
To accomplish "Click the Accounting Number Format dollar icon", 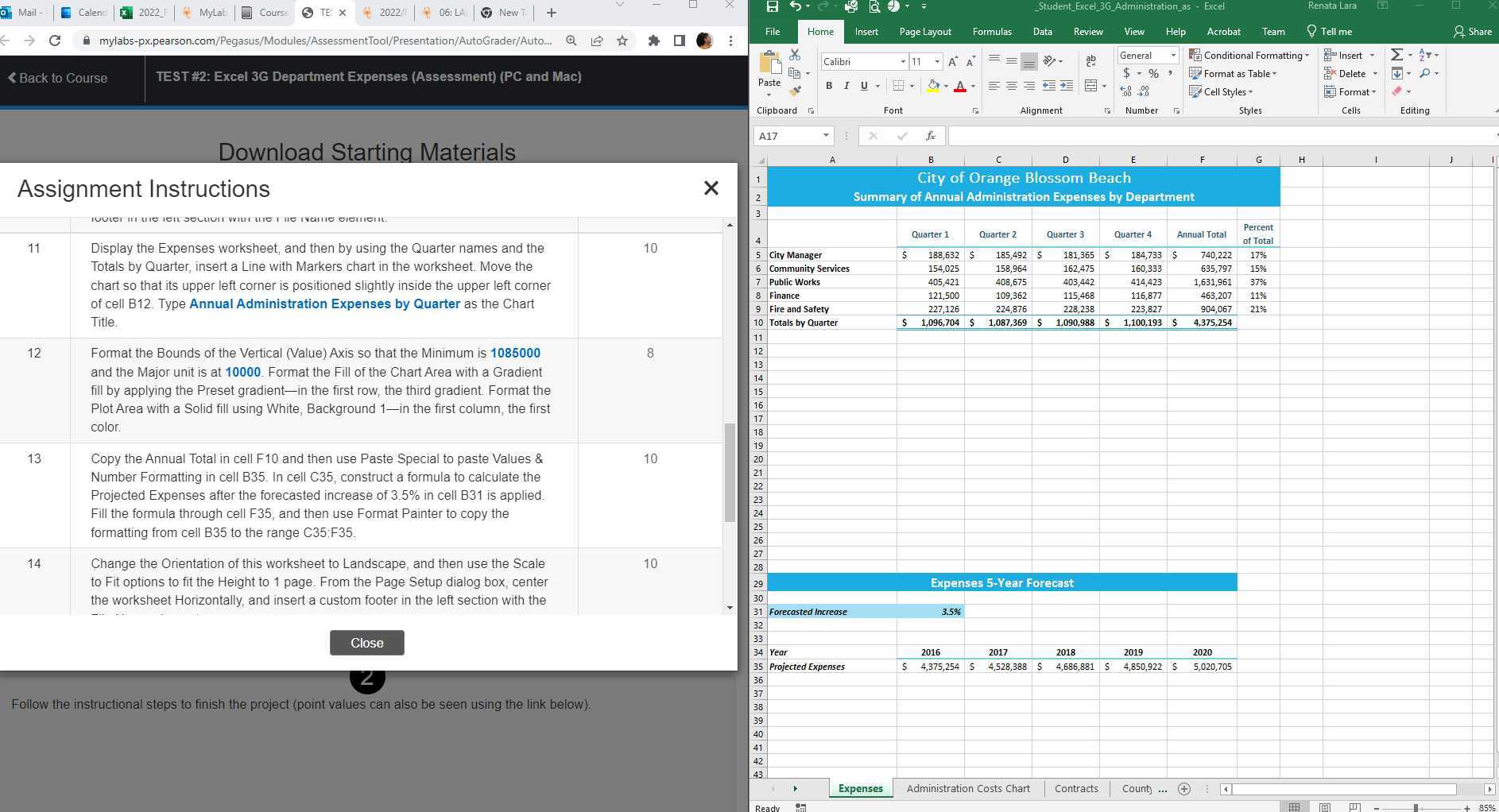I will 1126,73.
